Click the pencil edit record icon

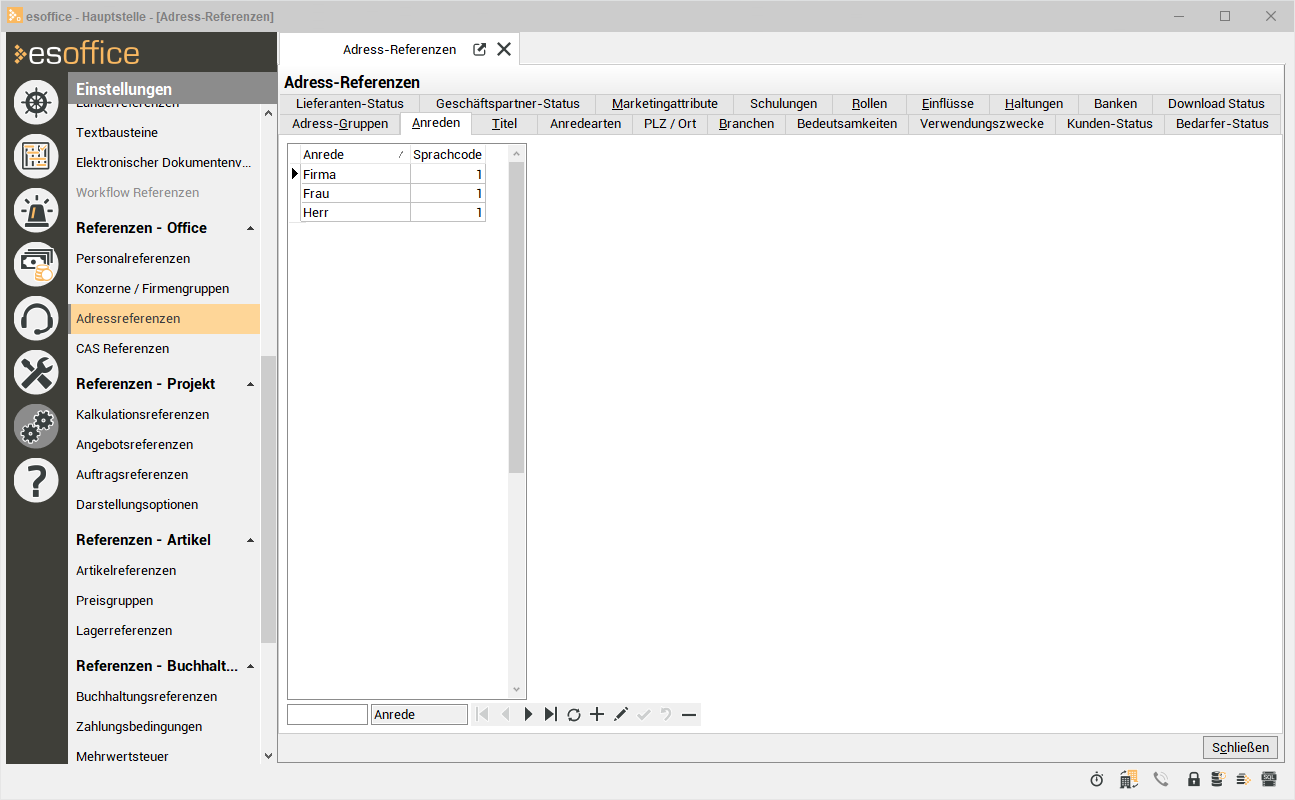pos(620,714)
